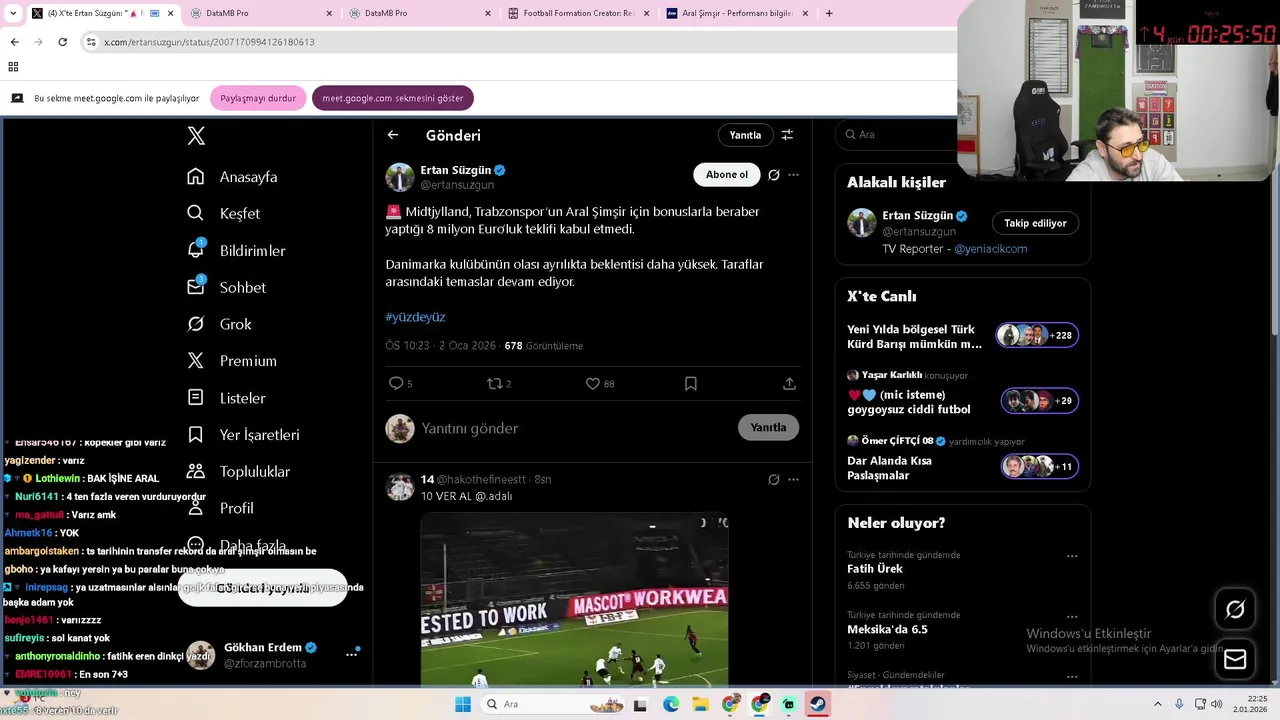Open more options on Ertan Süzgün's post
The width and height of the screenshot is (1280, 720).
click(x=793, y=175)
